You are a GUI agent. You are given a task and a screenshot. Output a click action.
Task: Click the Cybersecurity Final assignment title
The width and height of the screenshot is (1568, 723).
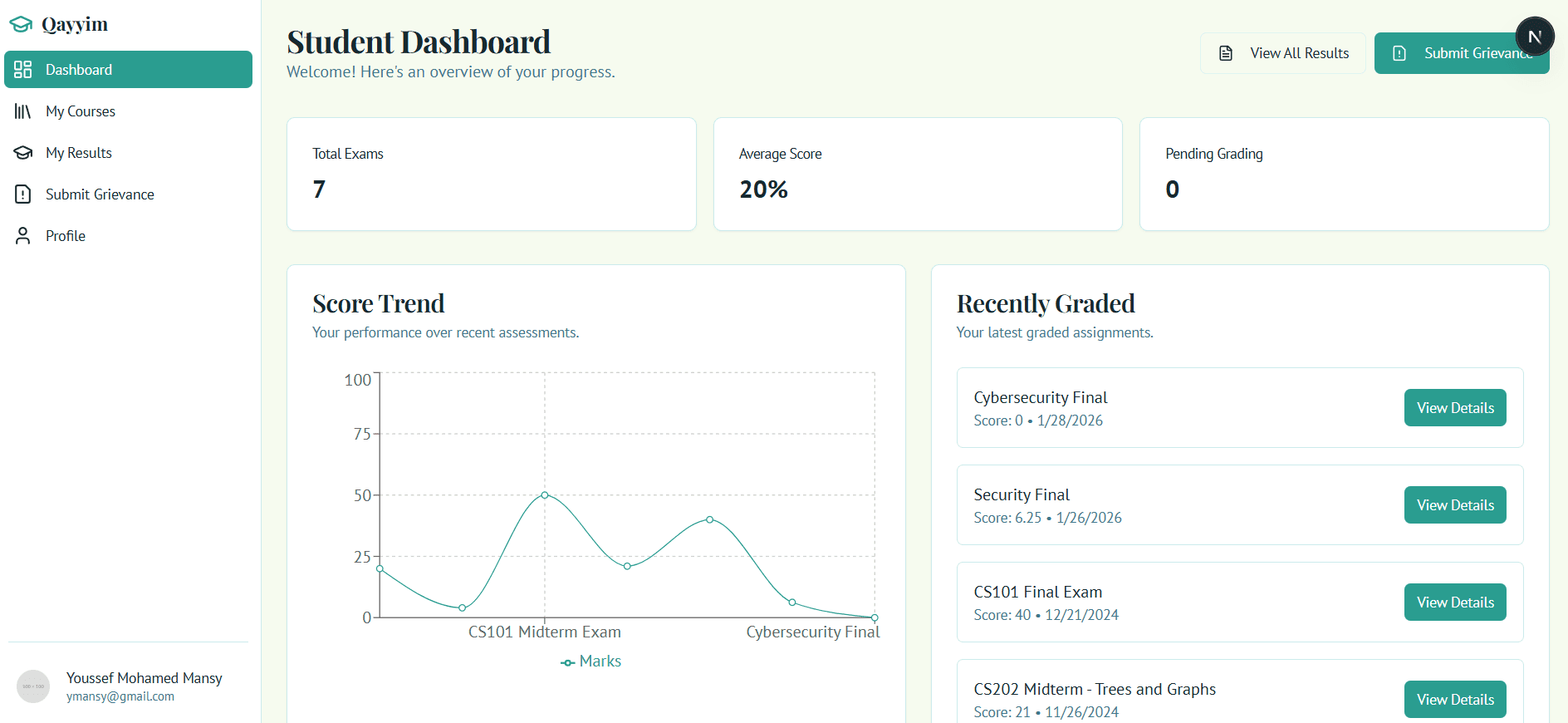click(x=1041, y=397)
